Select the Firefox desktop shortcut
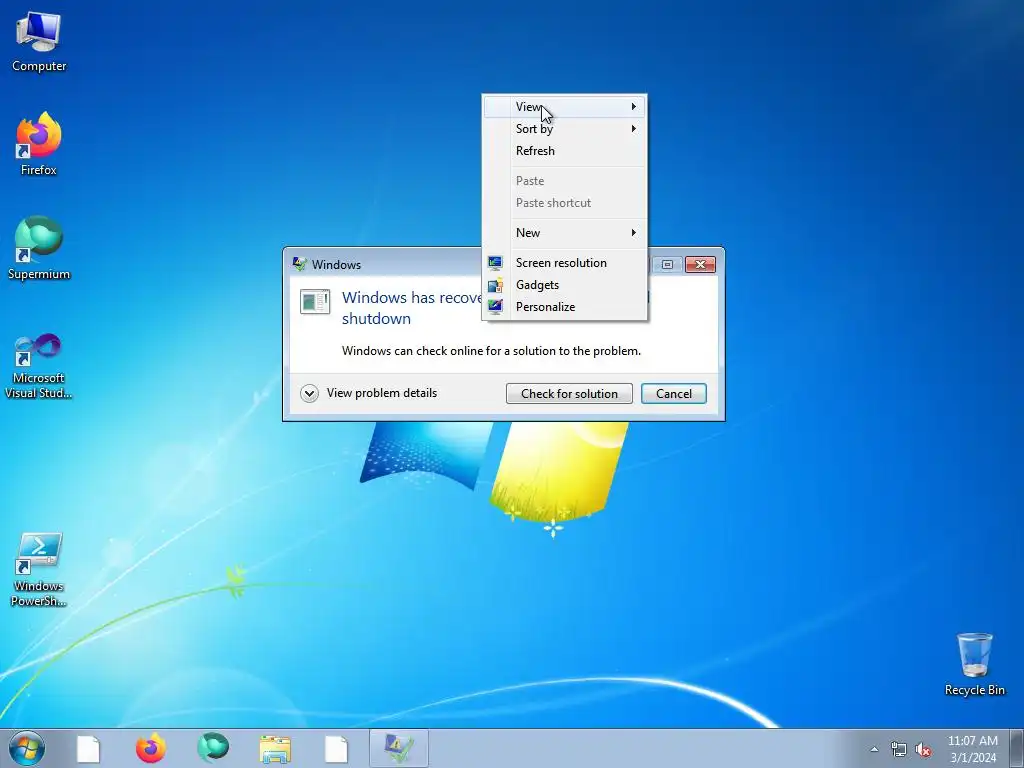This screenshot has width=1024, height=768. point(39,144)
